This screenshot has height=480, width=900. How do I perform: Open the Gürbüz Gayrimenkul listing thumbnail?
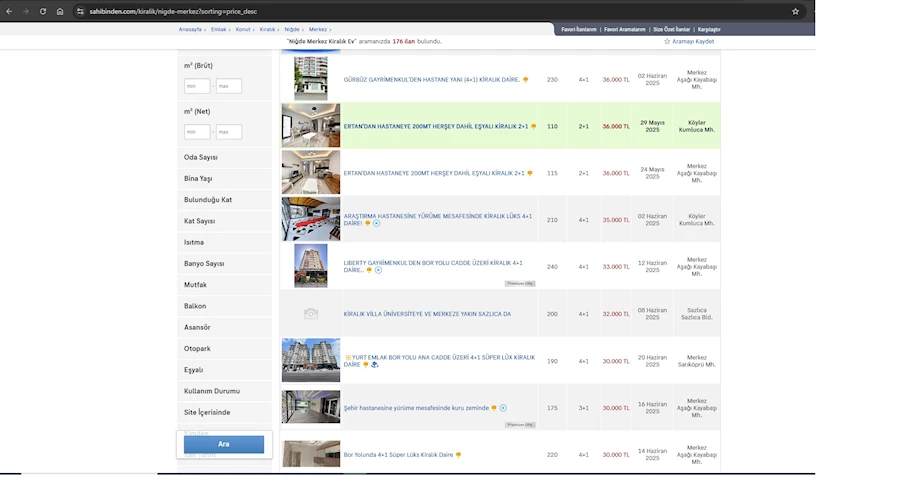(x=311, y=78)
